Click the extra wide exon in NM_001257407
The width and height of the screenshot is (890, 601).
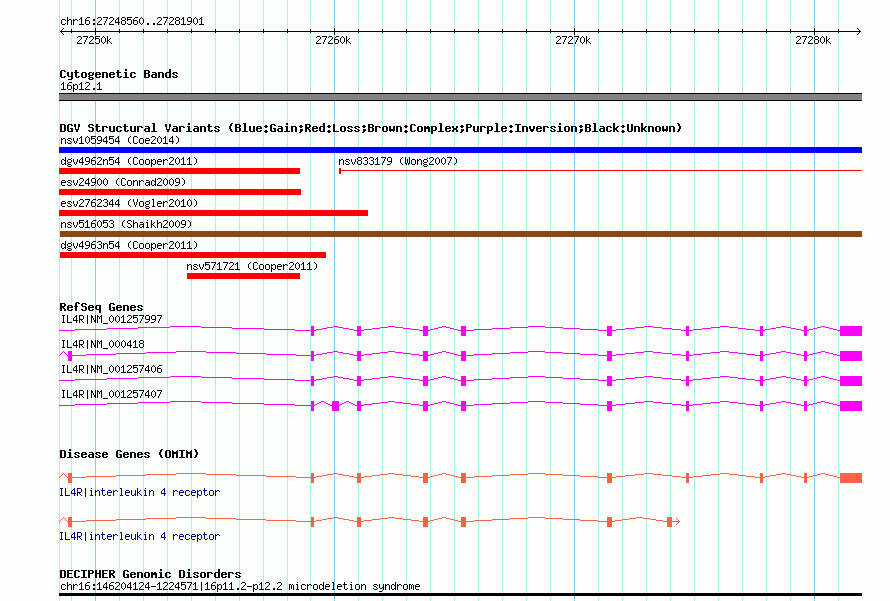click(x=335, y=406)
